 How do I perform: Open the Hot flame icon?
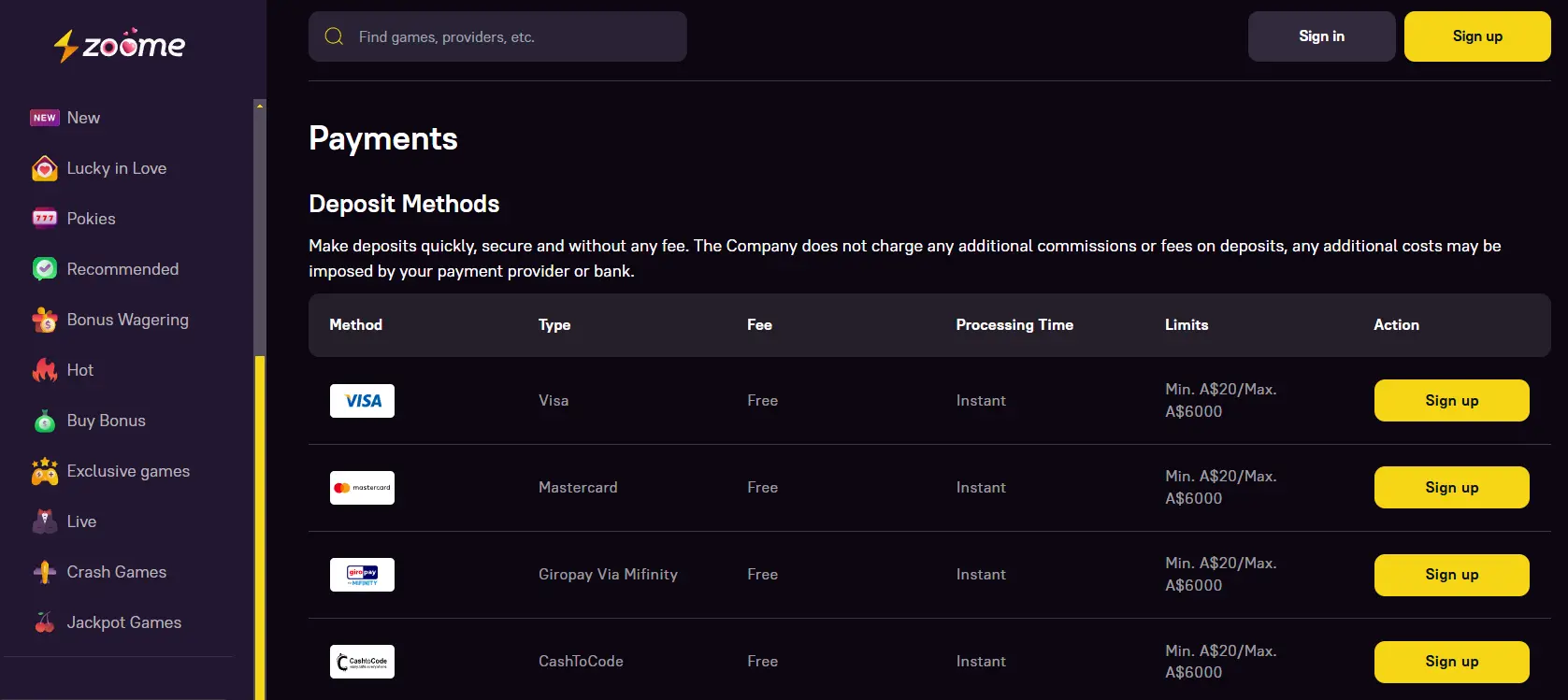tap(44, 370)
